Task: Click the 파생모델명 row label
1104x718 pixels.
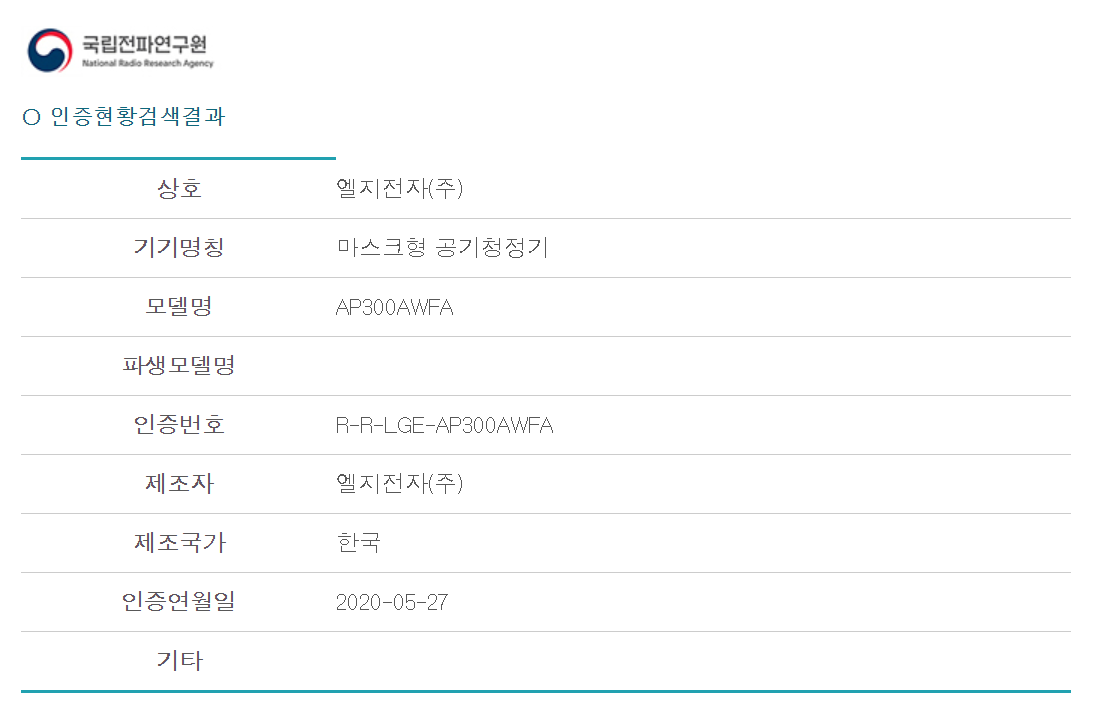Action: click(179, 366)
